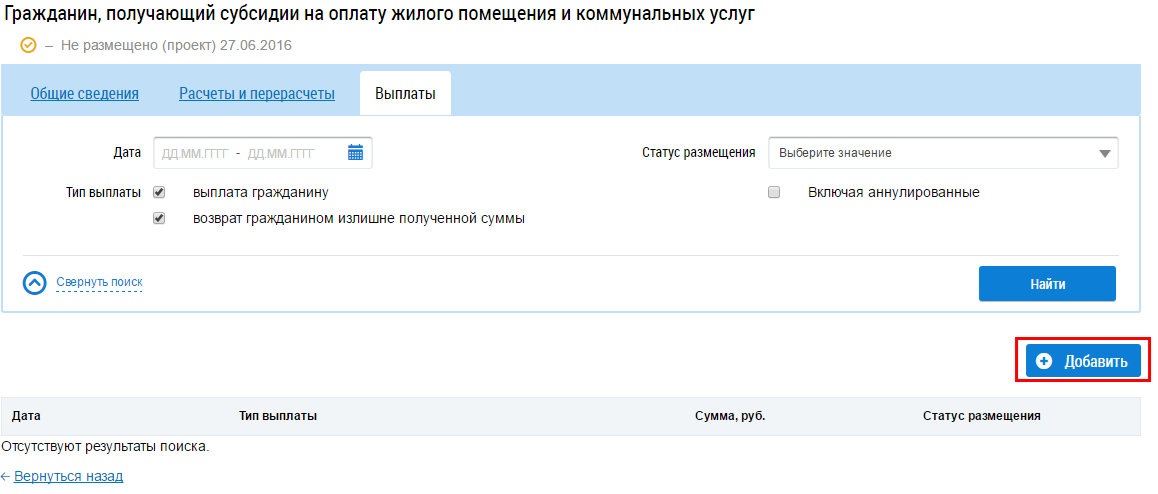The height and width of the screenshot is (494, 1158).
Task: Click the "Тип выплаты" table column header
Action: pyautogui.click(x=278, y=416)
